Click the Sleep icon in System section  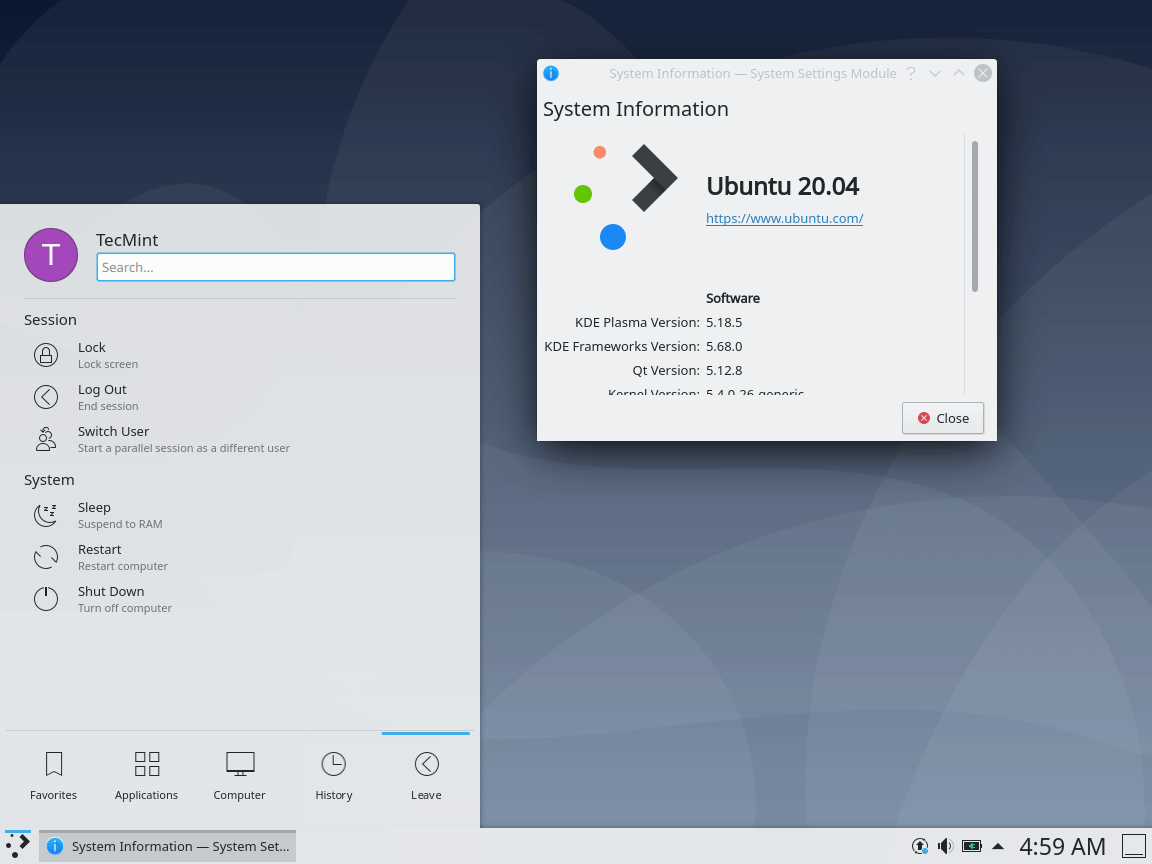(x=46, y=515)
